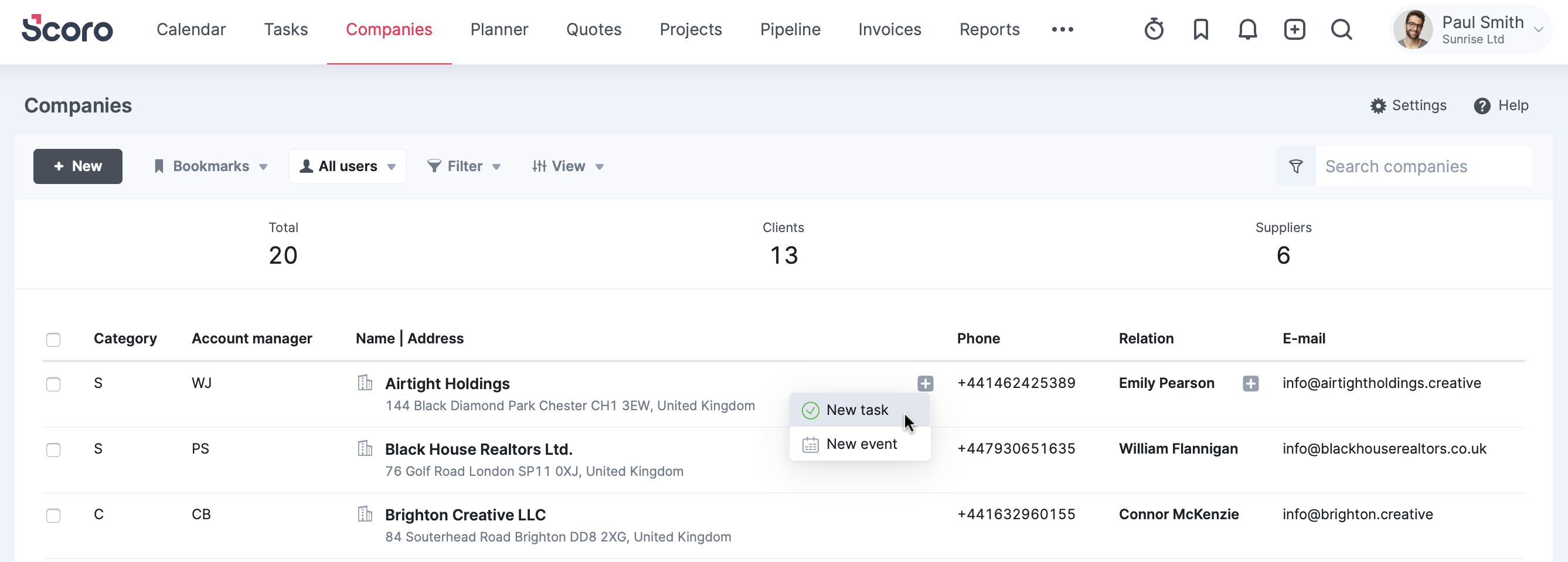Expand the Bookmarks dropdown
The height and width of the screenshot is (562, 1568).
tap(210, 166)
